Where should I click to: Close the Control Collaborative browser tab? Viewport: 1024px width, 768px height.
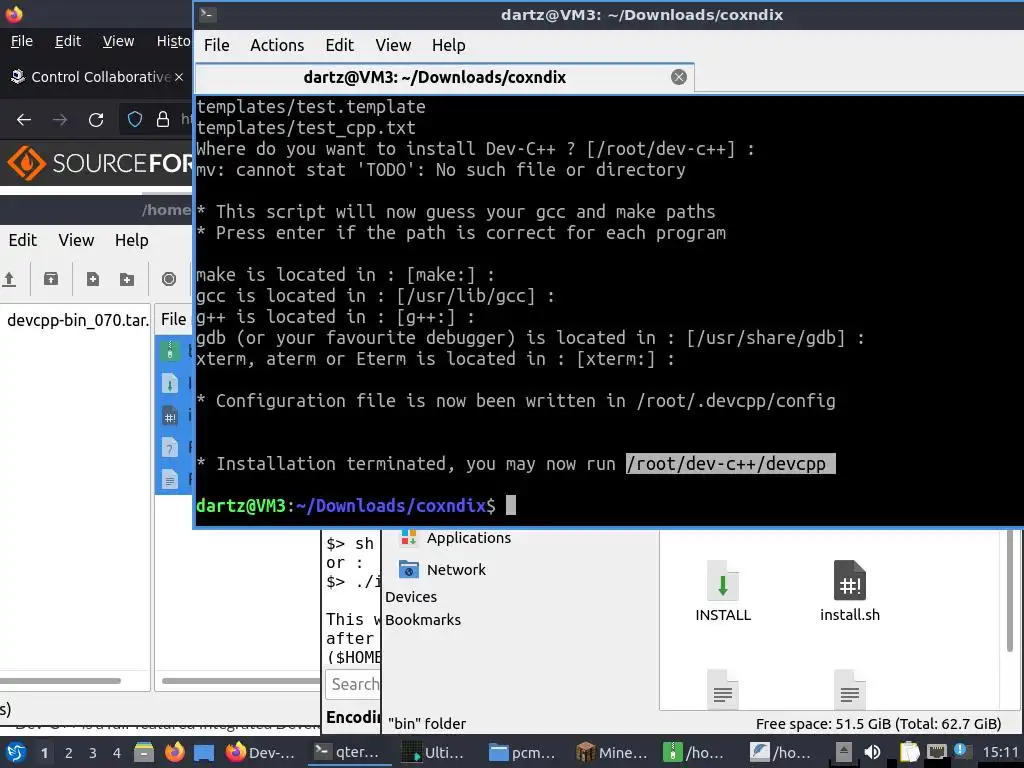click(178, 77)
